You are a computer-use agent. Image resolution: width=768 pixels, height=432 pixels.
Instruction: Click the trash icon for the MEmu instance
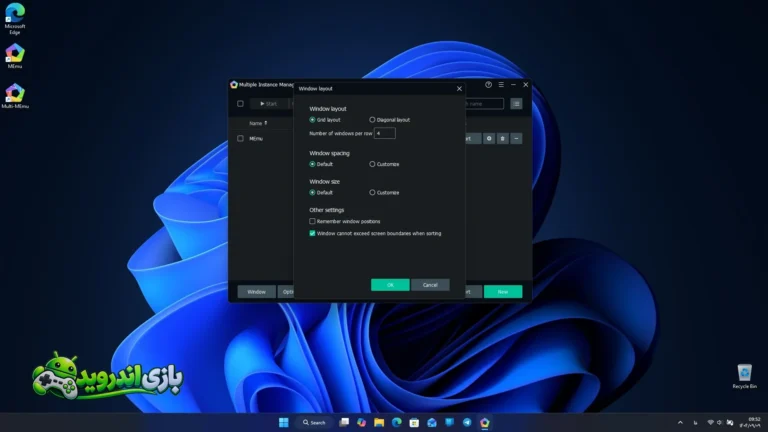(x=503, y=139)
